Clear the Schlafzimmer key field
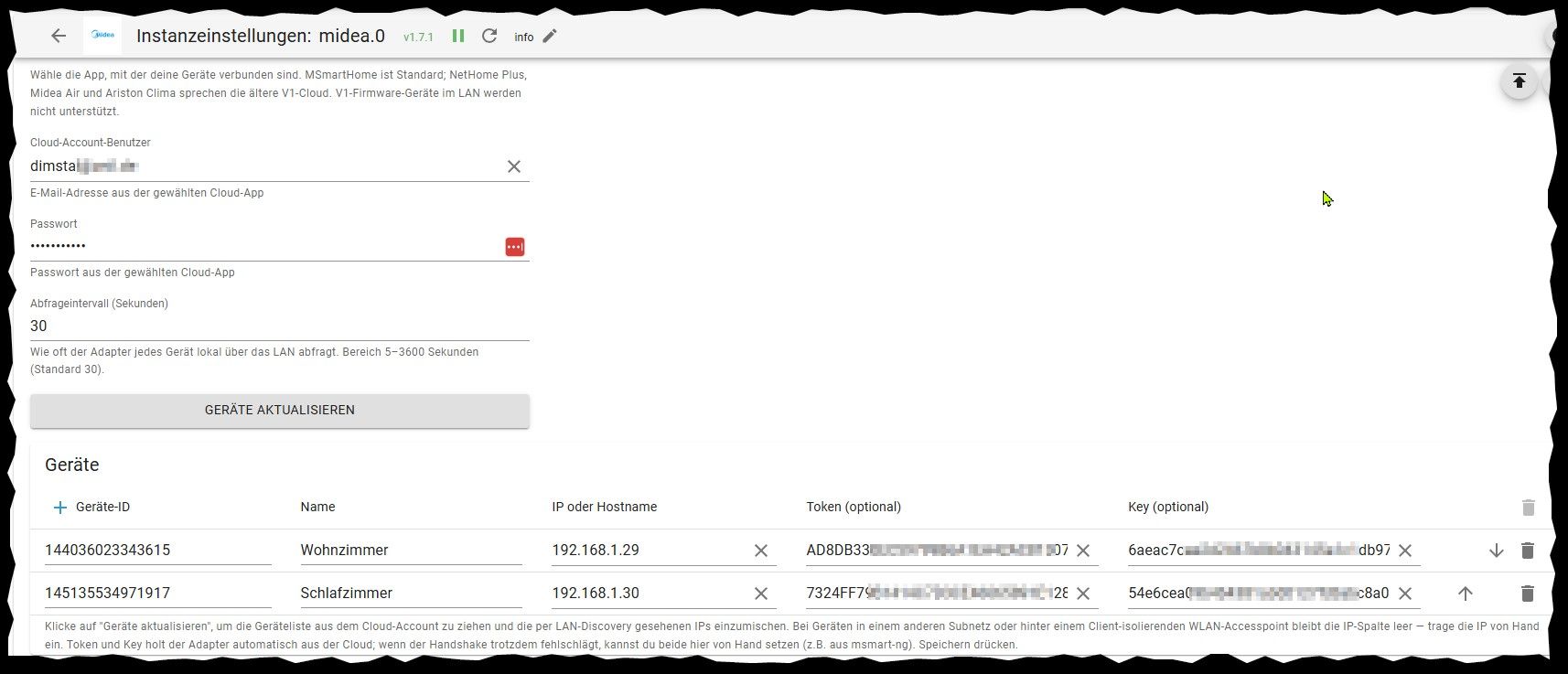This screenshot has width=1568, height=674. tap(1405, 594)
